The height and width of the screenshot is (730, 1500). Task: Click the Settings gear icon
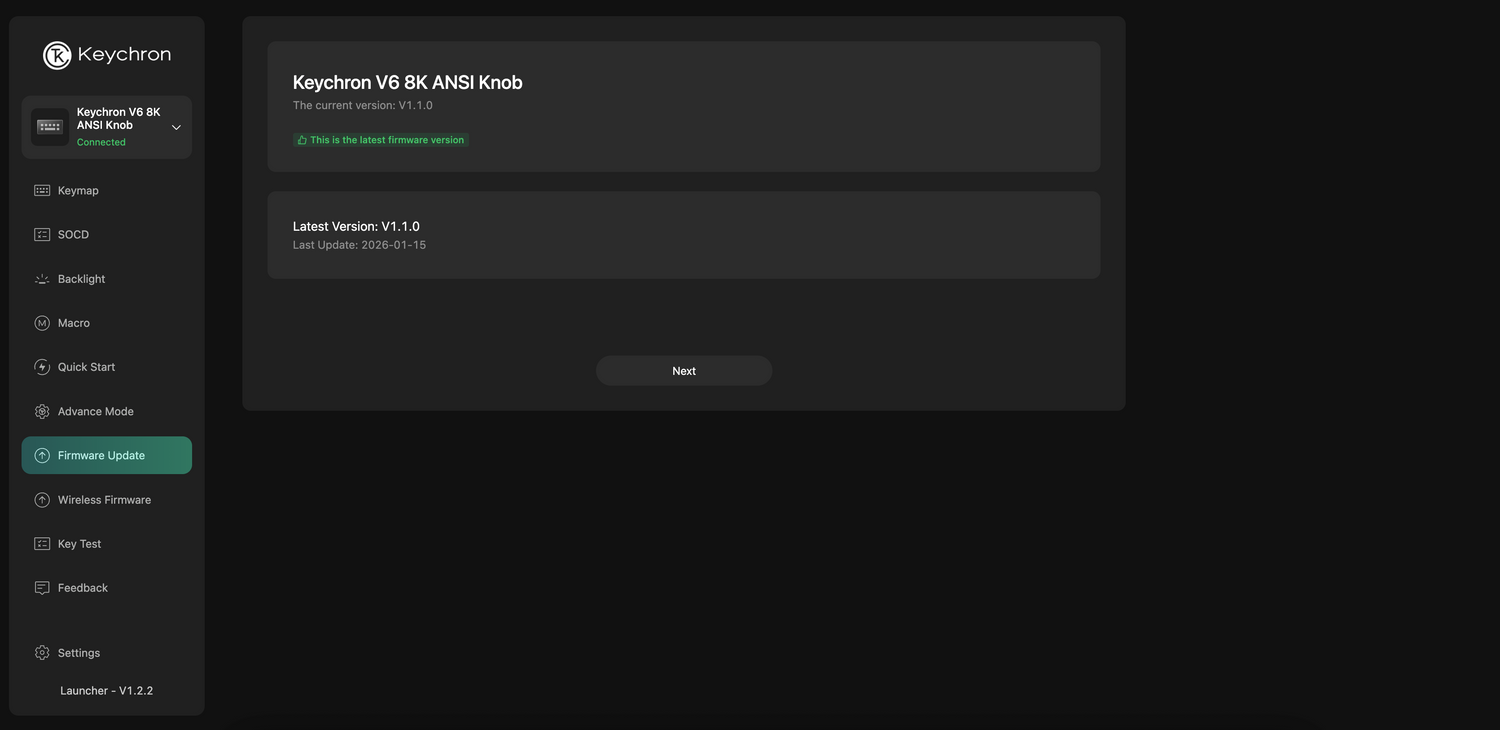point(42,653)
